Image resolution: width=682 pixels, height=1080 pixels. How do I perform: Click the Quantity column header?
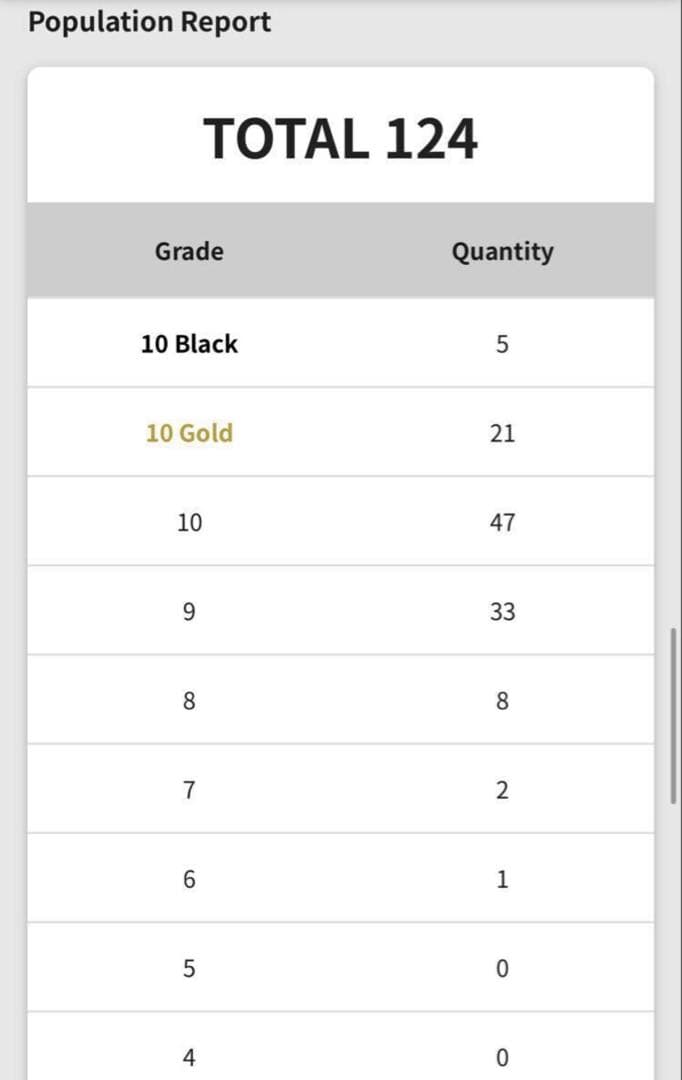tap(502, 251)
